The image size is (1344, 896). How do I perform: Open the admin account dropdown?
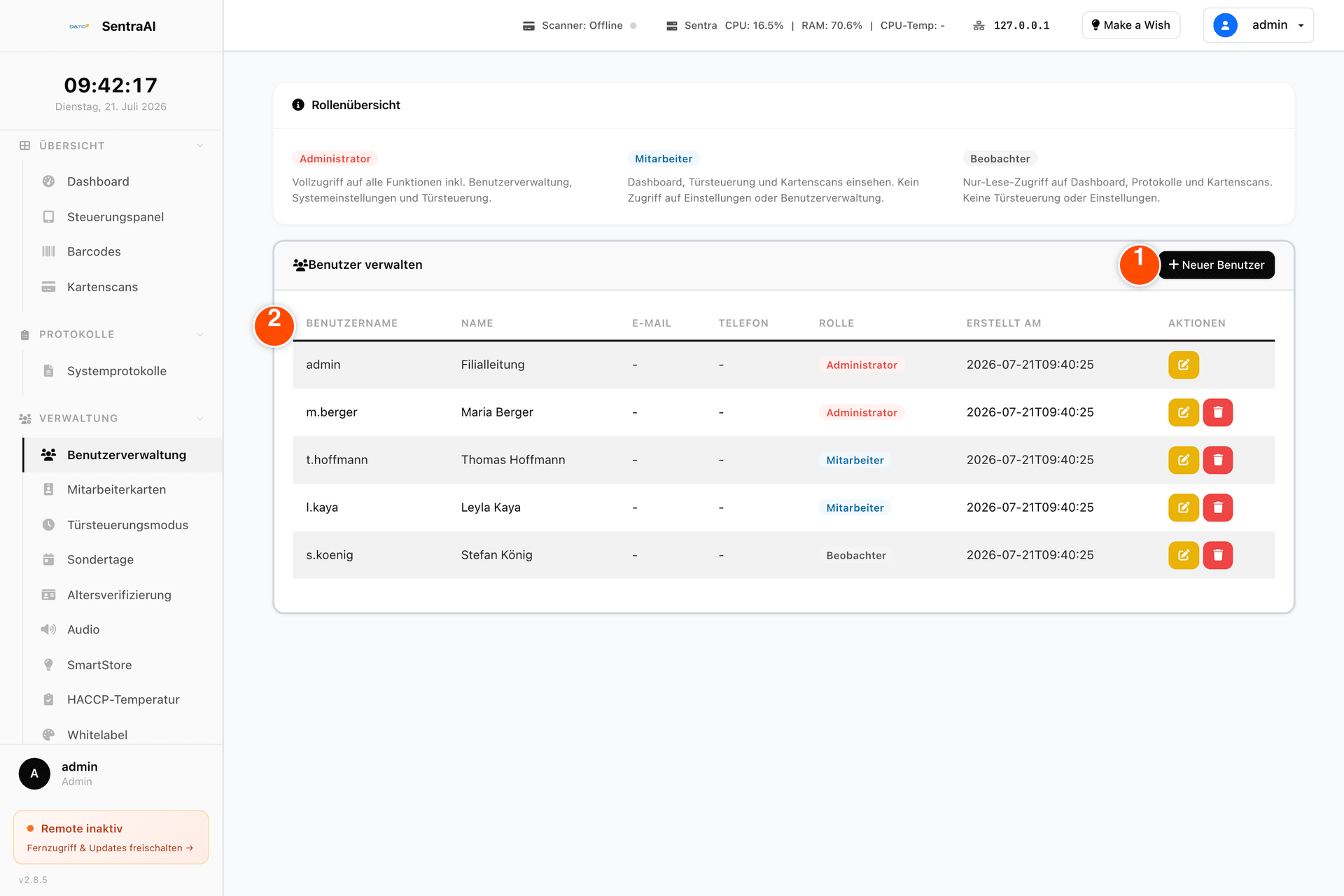pyautogui.click(x=1258, y=25)
